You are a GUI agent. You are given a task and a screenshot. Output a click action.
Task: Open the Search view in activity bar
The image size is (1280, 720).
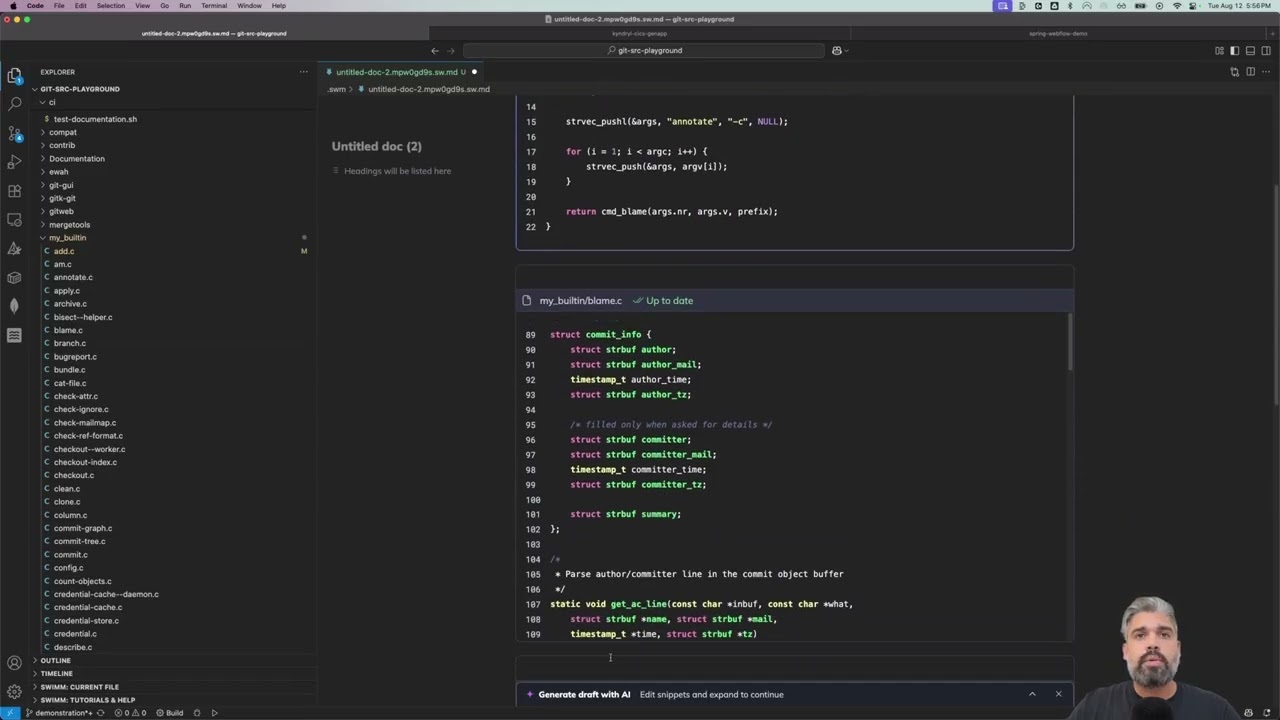[14, 104]
